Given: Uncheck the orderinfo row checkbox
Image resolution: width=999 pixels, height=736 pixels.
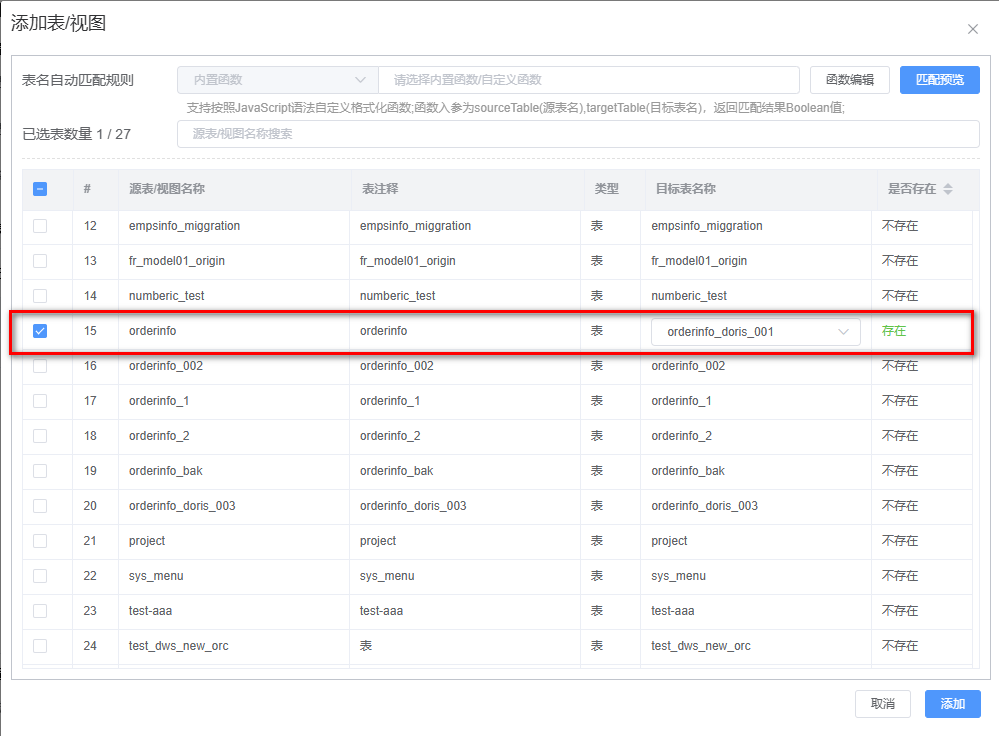Looking at the screenshot, I should pyautogui.click(x=40, y=331).
